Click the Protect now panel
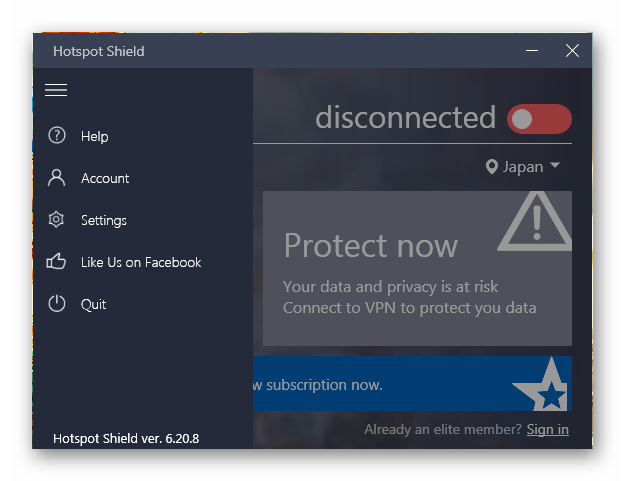This screenshot has width=625, height=481. click(x=417, y=268)
